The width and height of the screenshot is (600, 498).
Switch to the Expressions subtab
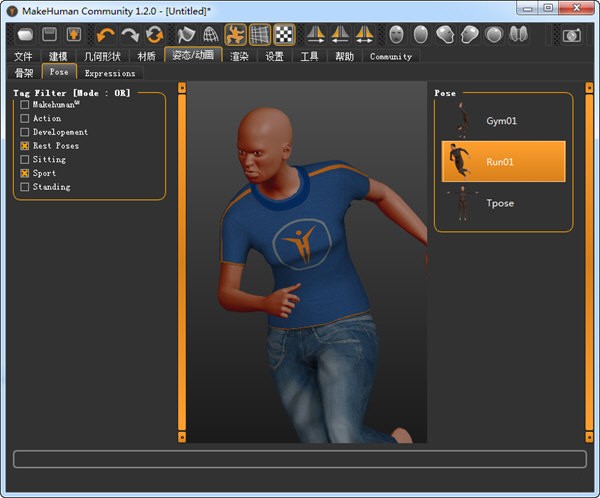[110, 73]
